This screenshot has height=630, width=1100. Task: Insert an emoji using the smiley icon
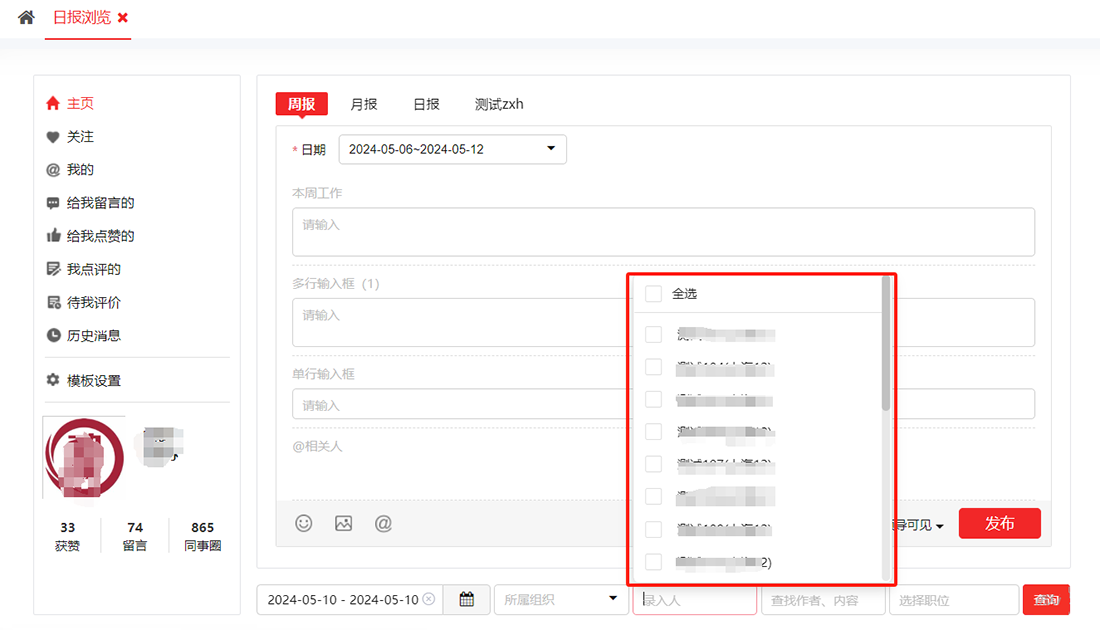[303, 523]
